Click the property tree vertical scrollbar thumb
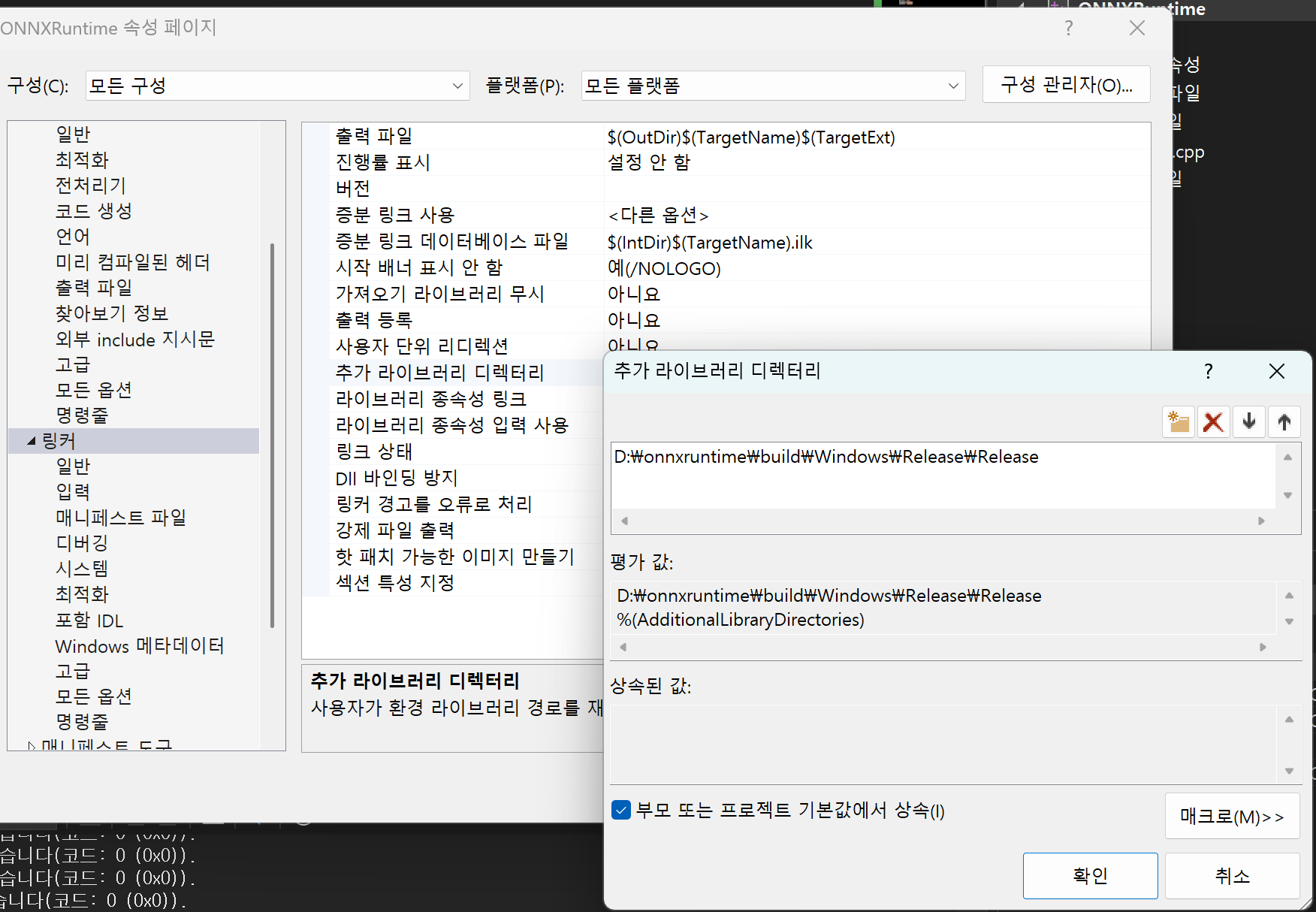Screen dimensions: 1316x912 click(272, 434)
